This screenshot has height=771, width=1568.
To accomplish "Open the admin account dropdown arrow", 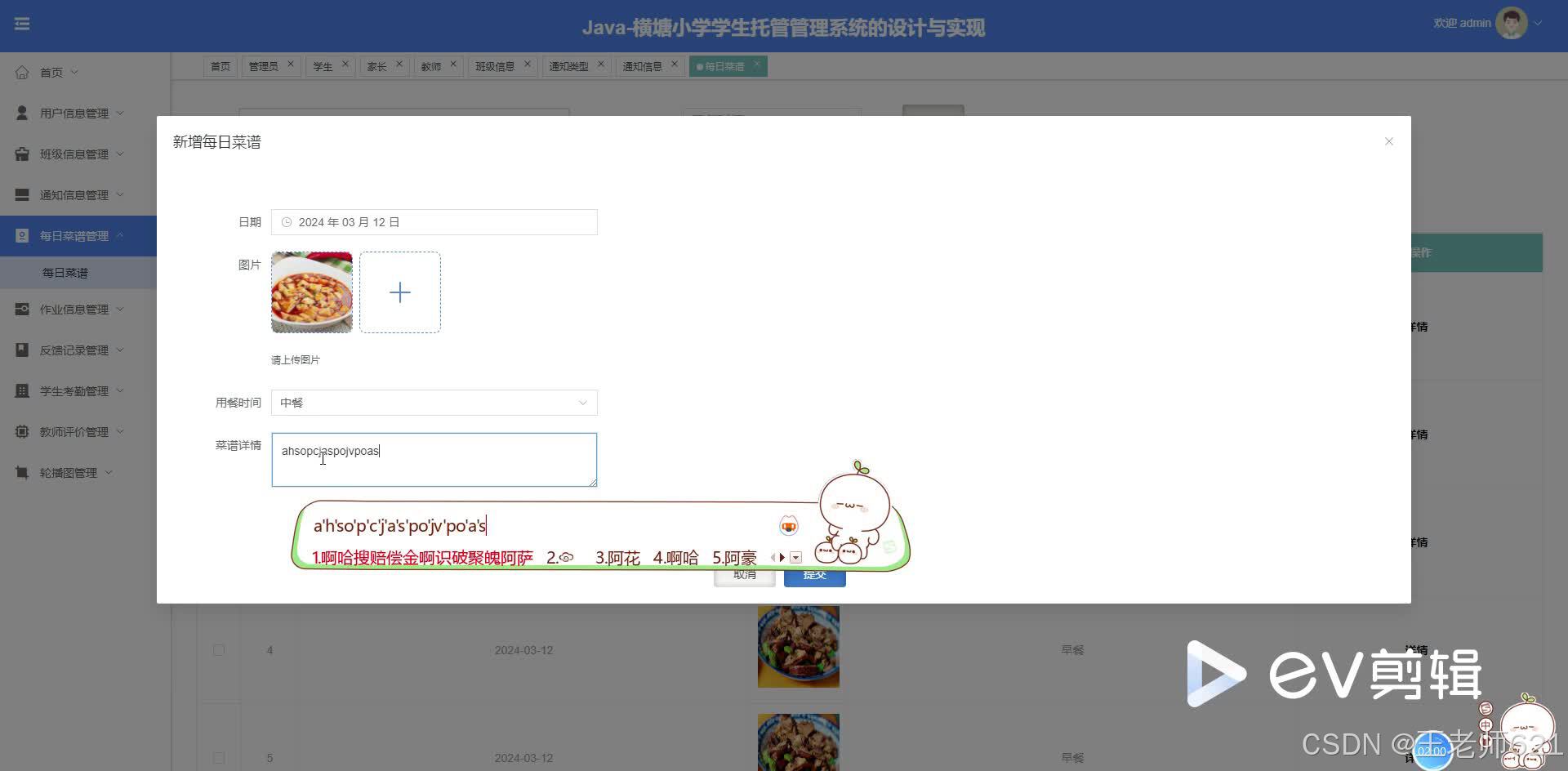I will pyautogui.click(x=1538, y=23).
